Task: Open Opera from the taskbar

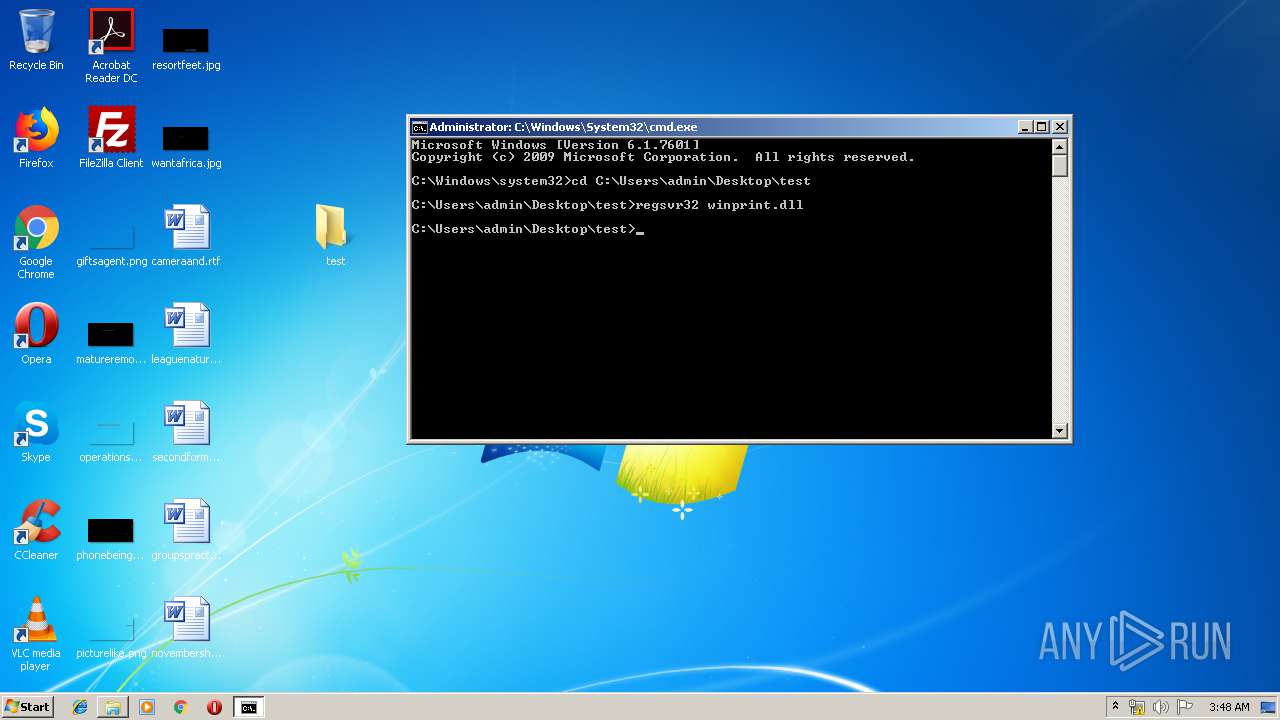Action: [214, 707]
